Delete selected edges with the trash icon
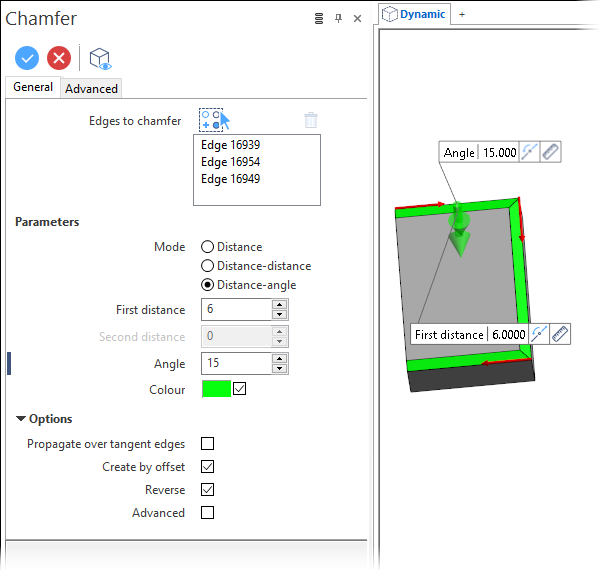Viewport: 599px width, 570px height. click(311, 120)
